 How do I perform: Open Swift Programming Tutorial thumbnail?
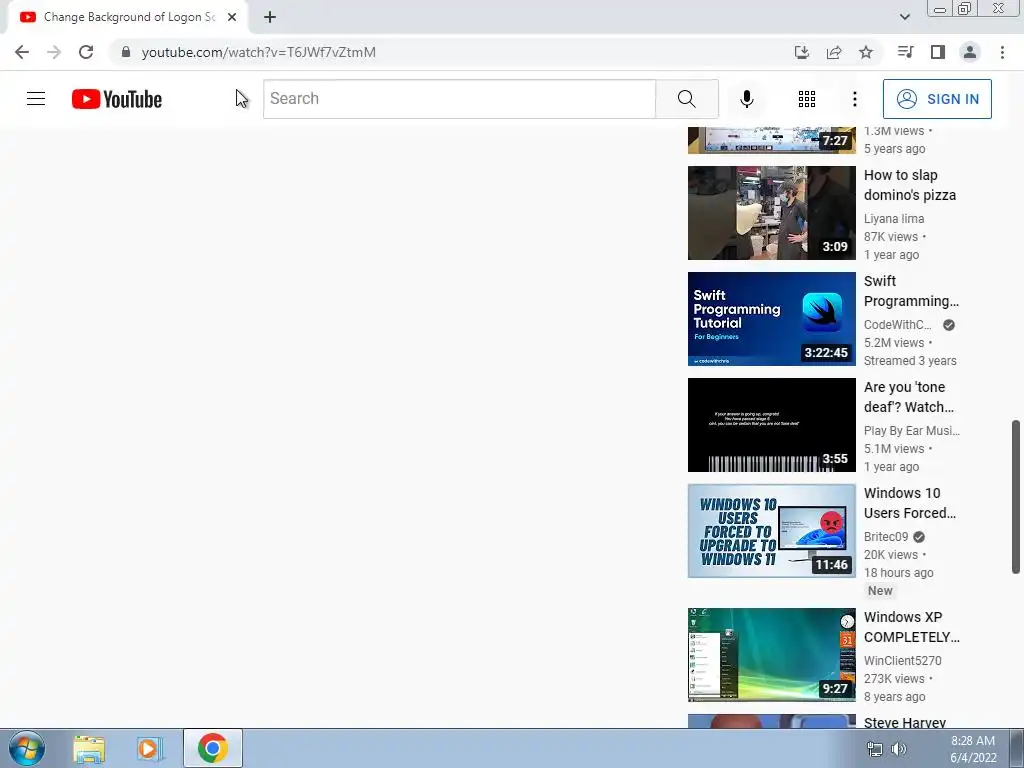(x=771, y=319)
